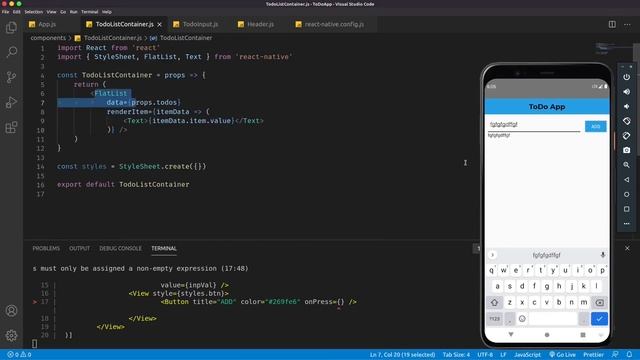The height and width of the screenshot is (360, 640).
Task: Select the TERMINAL panel tab
Action: 164,248
